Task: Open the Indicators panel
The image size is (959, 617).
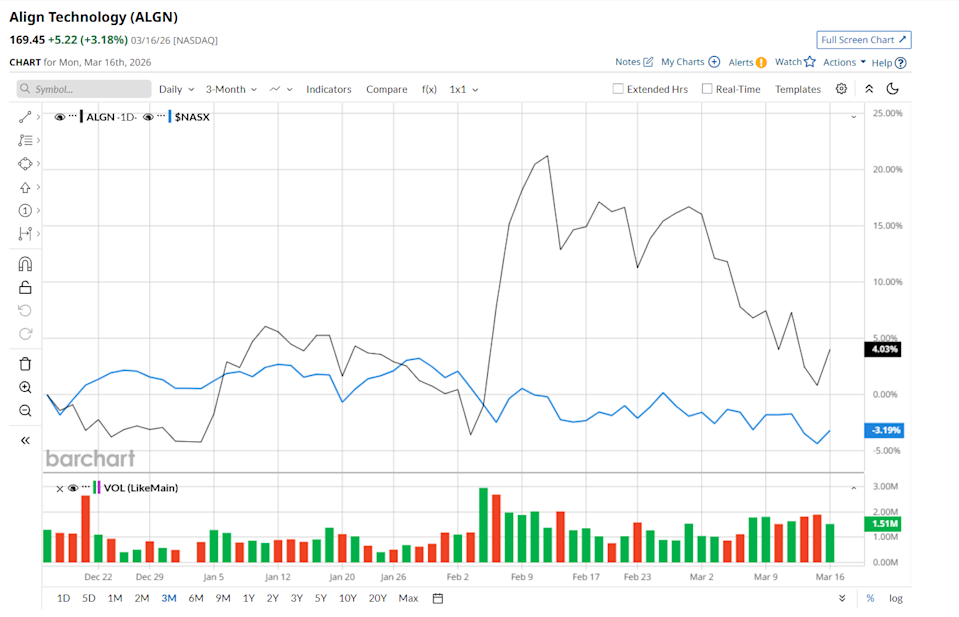Action: pos(328,89)
